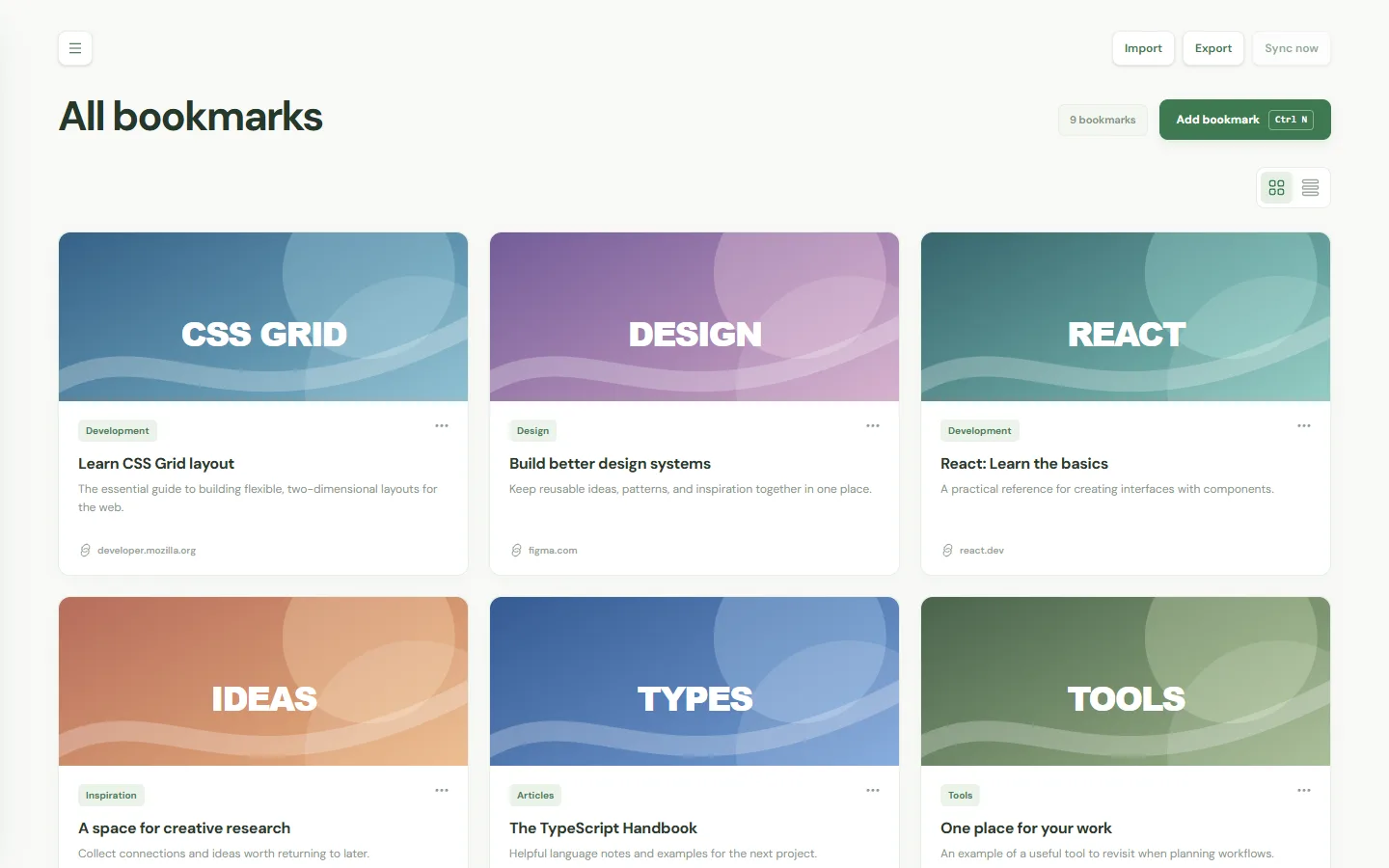Switch to grid view
The width and height of the screenshot is (1389, 868).
click(1276, 188)
